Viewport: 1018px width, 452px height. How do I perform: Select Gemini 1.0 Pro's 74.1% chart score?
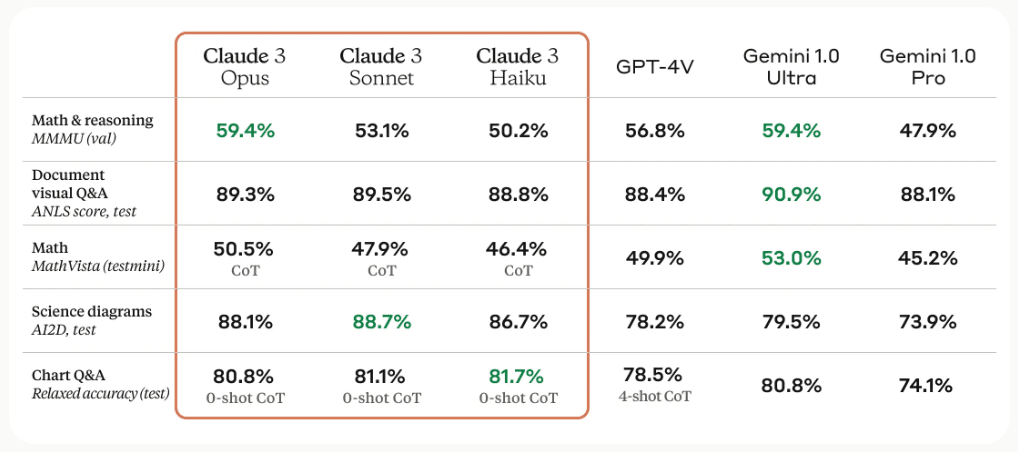pos(927,385)
